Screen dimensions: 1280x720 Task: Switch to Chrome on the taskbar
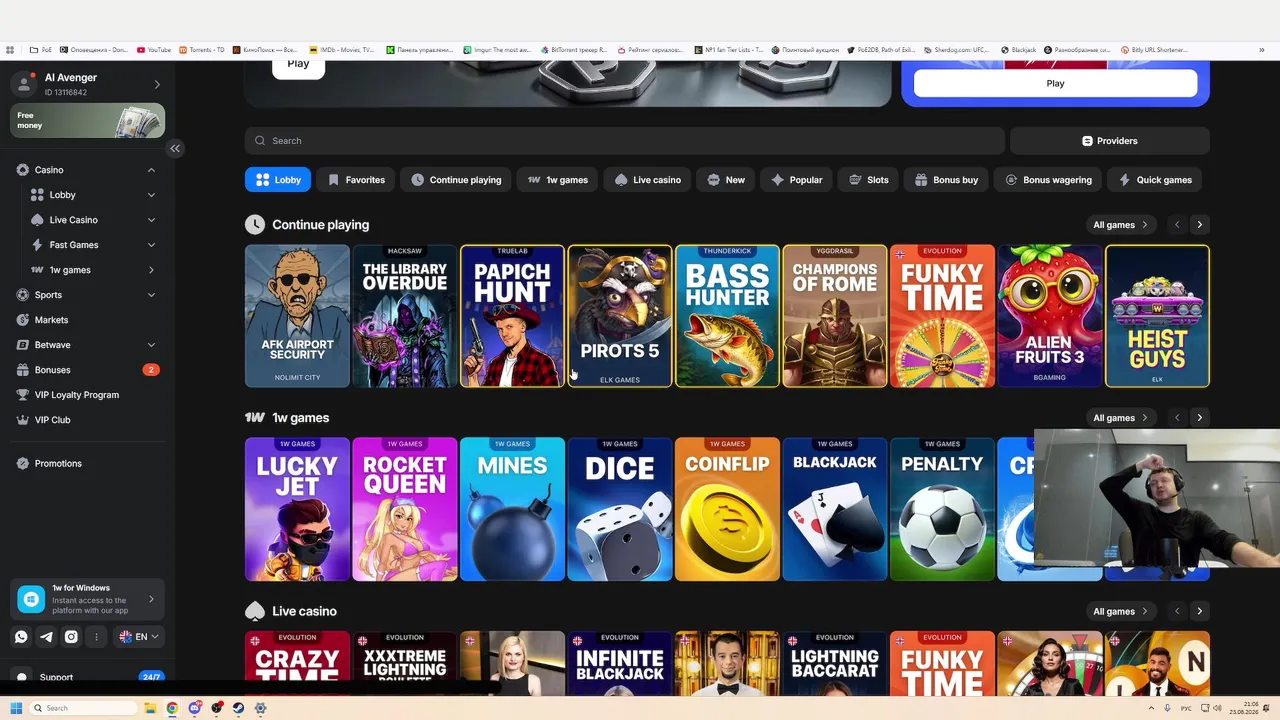coord(172,708)
